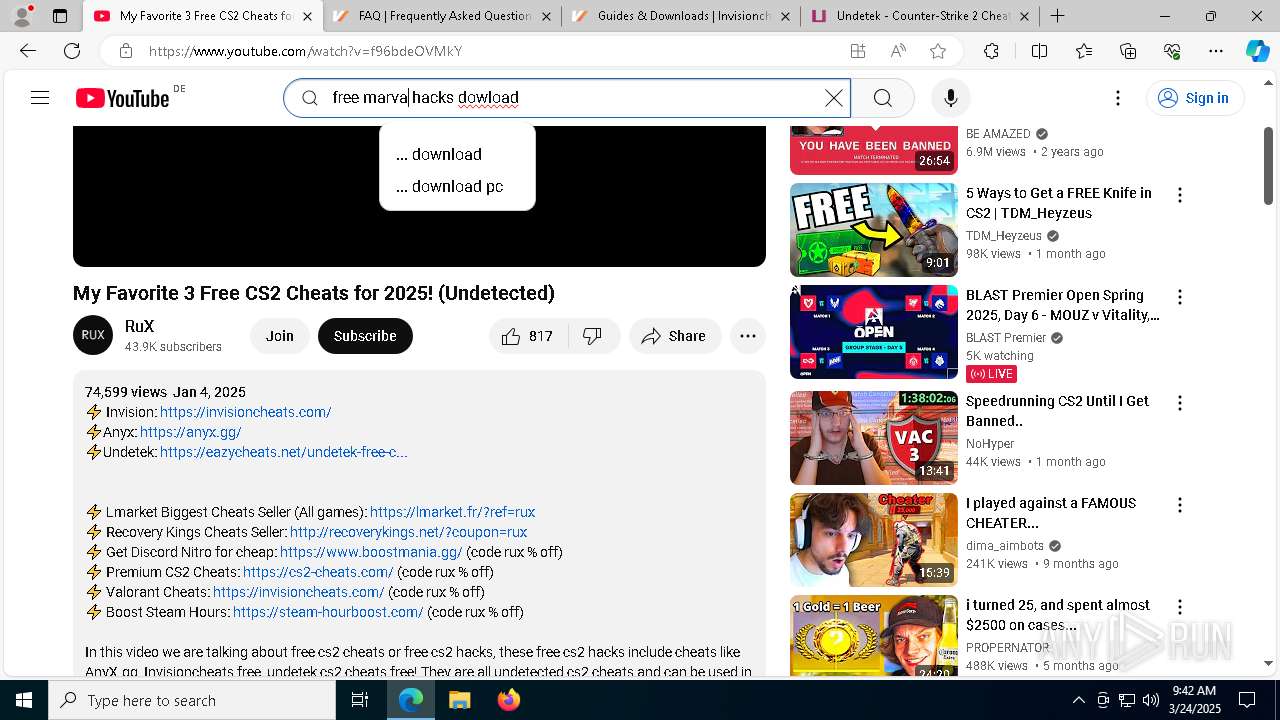1280x720 pixels.
Task: Select '... download' search suggestion
Action: click(457, 154)
